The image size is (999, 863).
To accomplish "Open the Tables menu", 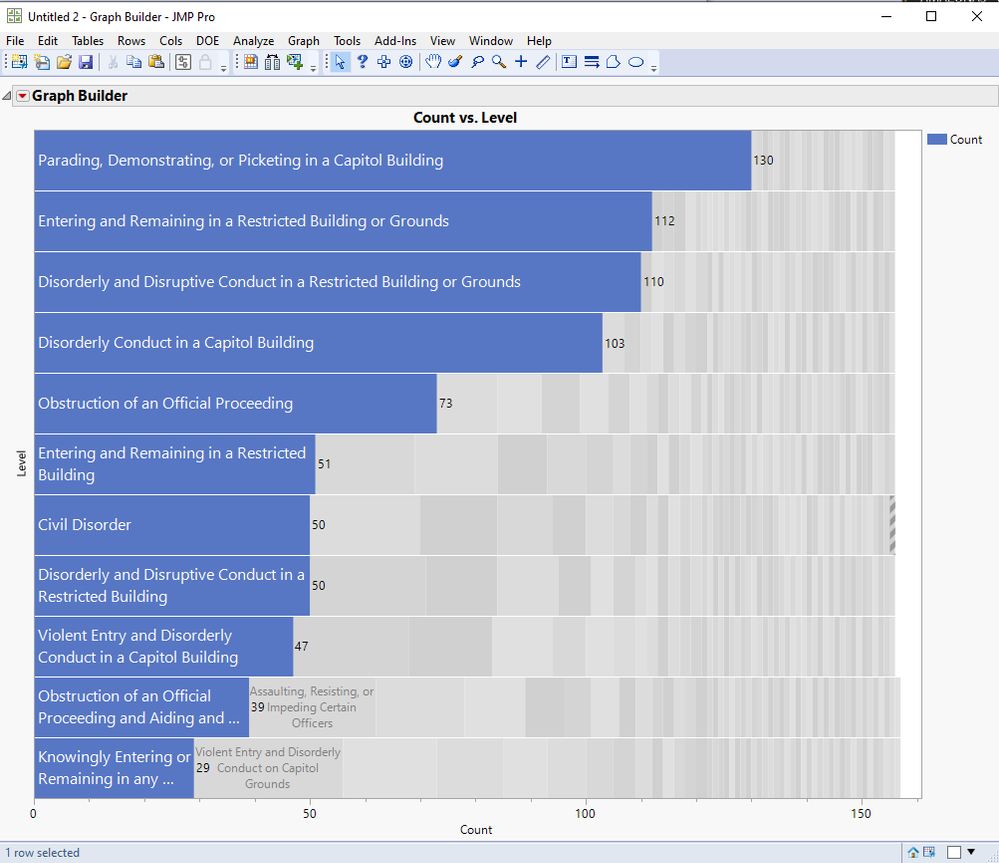I will 87,41.
